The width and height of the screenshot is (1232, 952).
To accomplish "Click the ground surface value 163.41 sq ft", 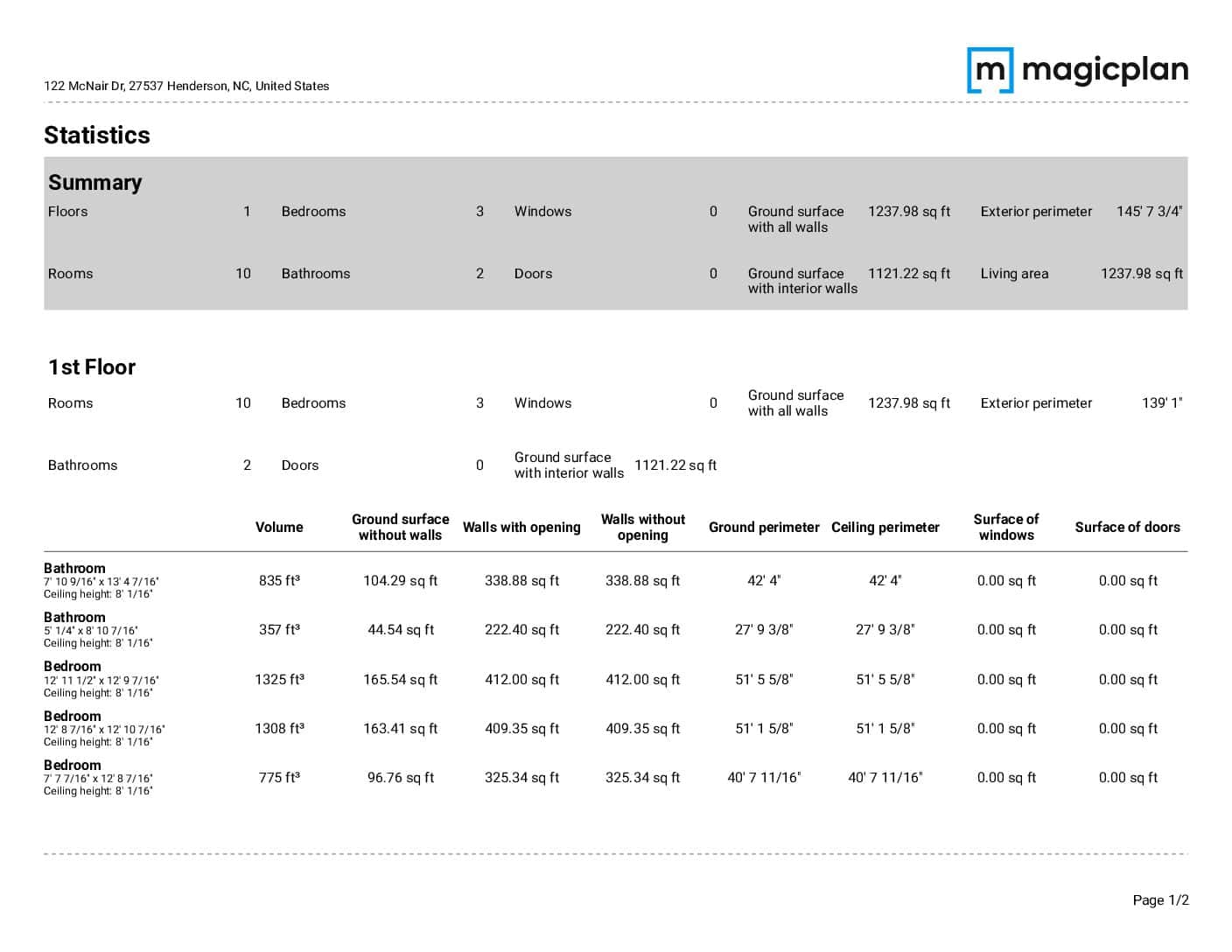I will coord(400,728).
